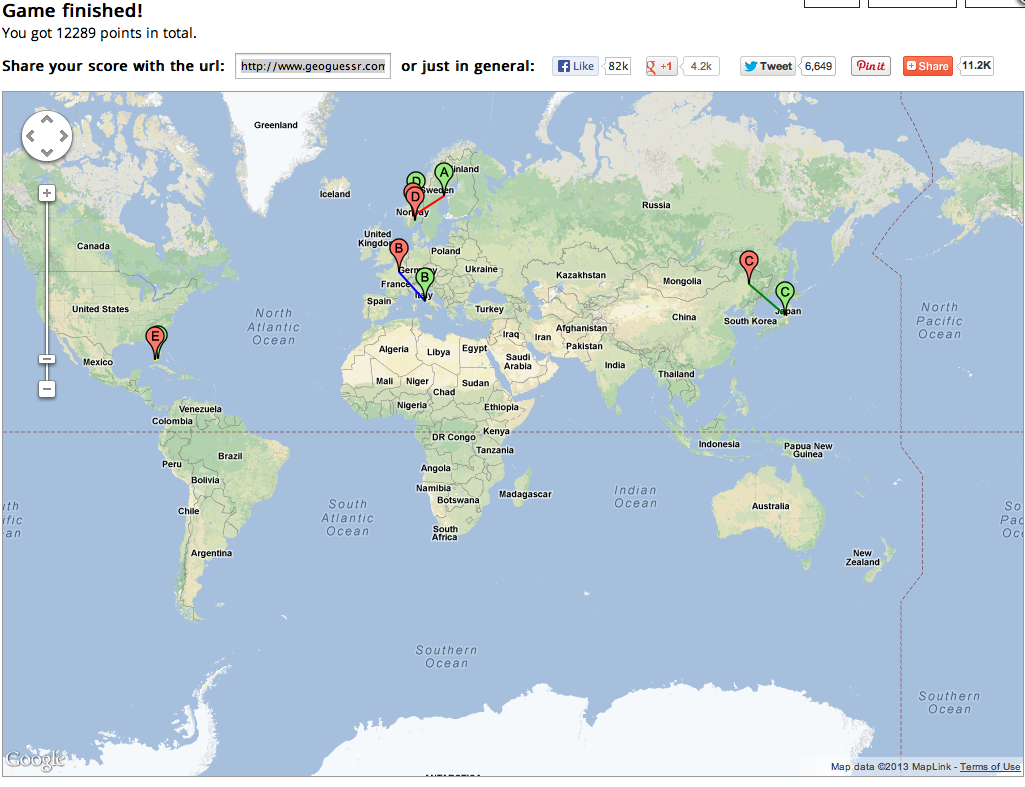Click the Iceland label on map
The image size is (1025, 787).
(335, 193)
